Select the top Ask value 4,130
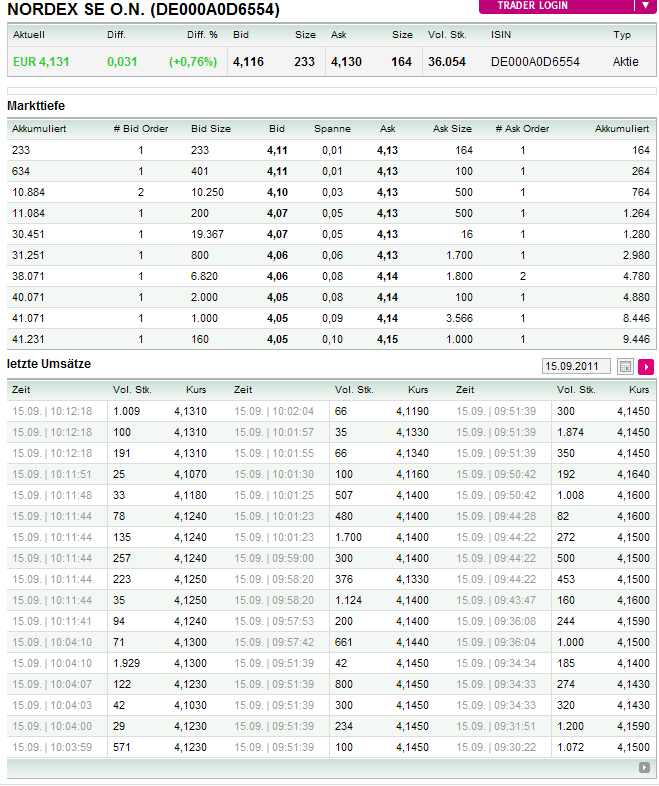This screenshot has width=659, height=786. pos(346,62)
